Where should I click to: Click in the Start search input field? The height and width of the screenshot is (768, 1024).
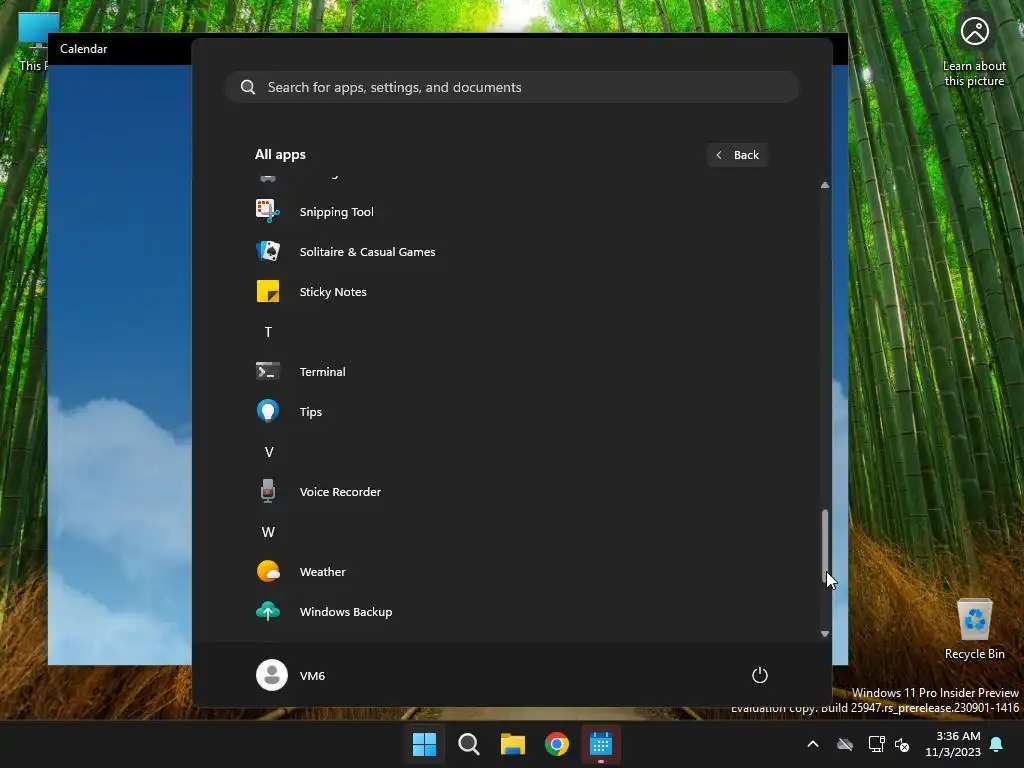click(512, 87)
